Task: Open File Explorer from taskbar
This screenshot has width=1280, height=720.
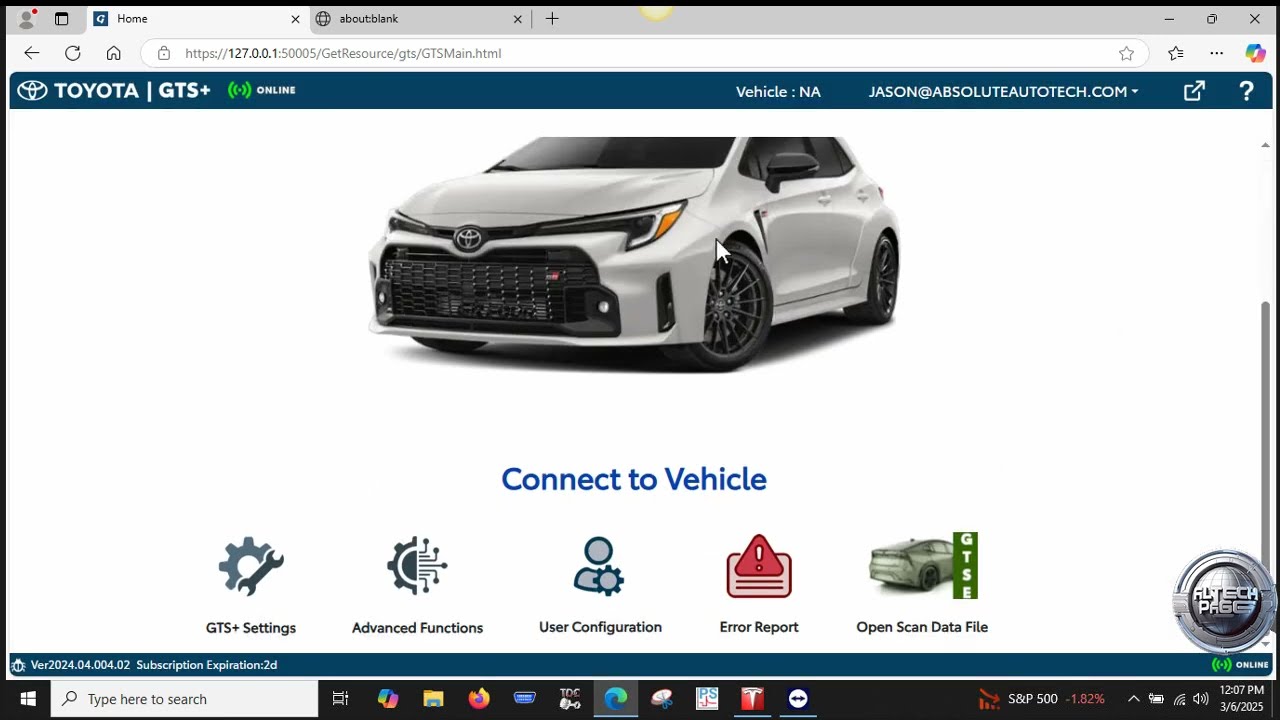Action: tap(432, 699)
